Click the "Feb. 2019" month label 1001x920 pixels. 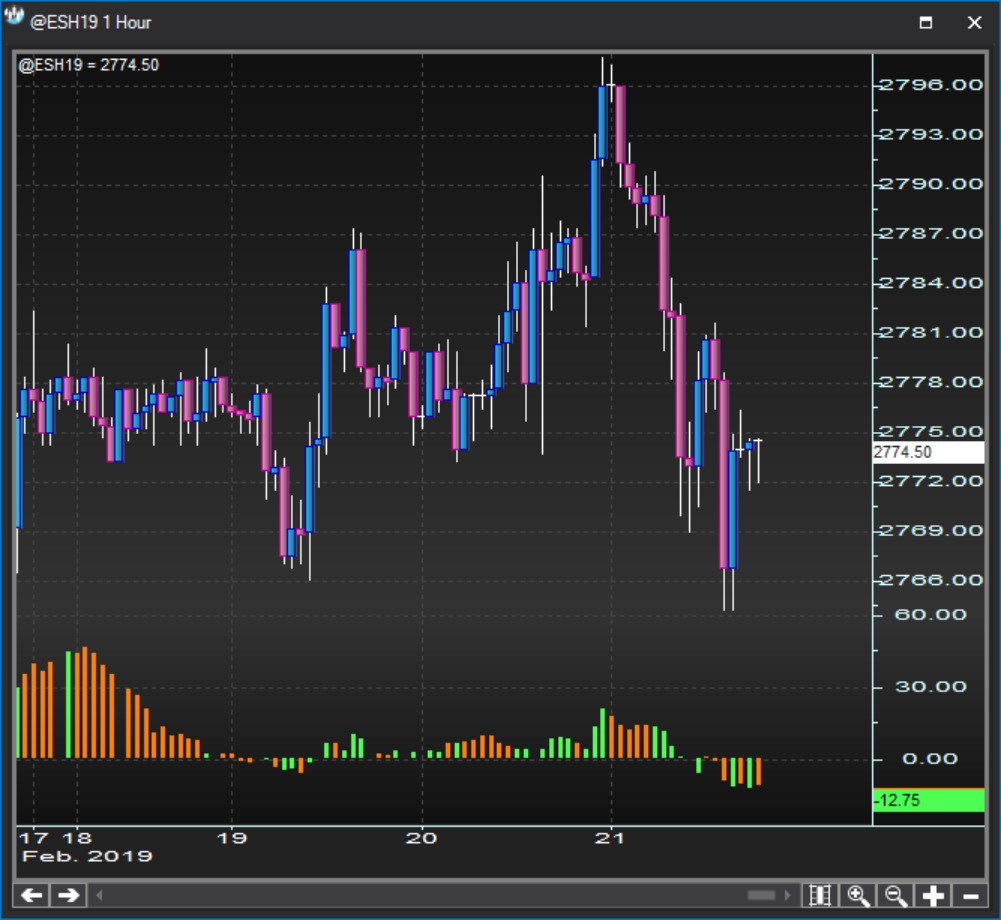coord(87,857)
